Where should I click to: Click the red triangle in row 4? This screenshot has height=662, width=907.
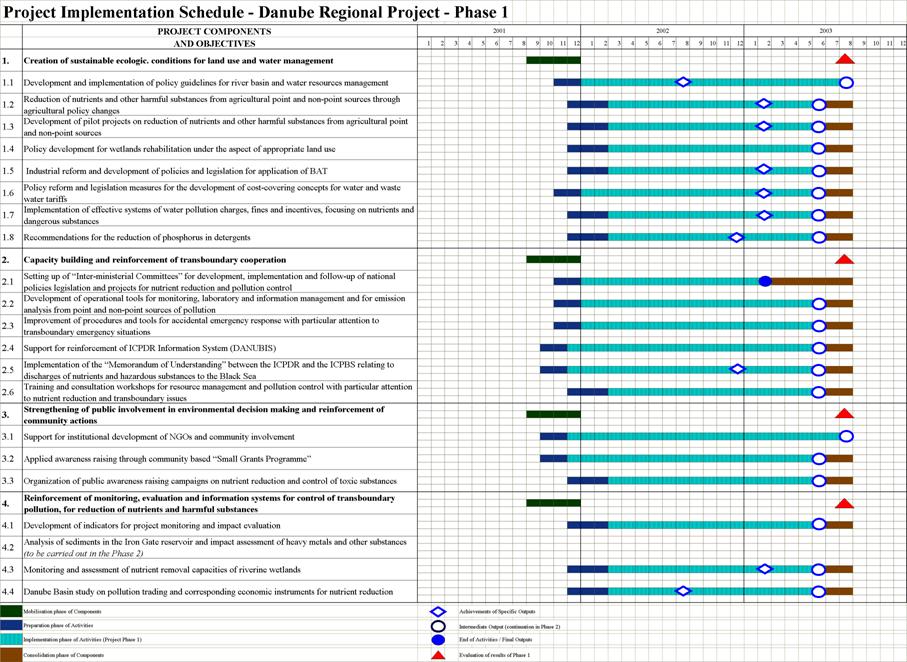coord(844,503)
